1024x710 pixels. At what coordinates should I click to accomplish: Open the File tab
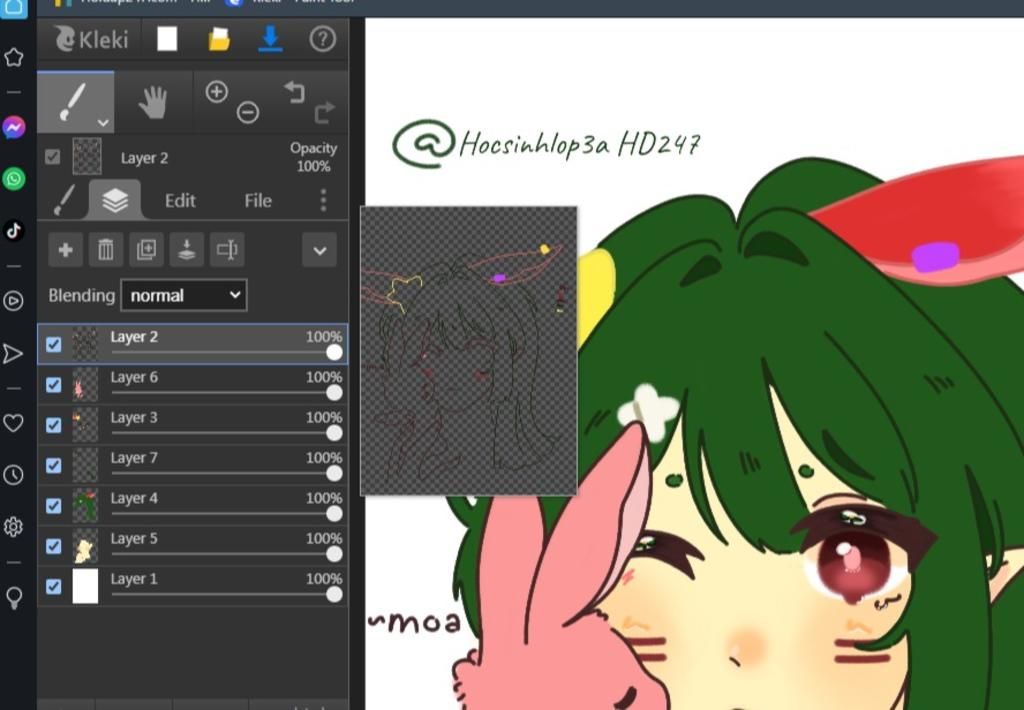[258, 201]
